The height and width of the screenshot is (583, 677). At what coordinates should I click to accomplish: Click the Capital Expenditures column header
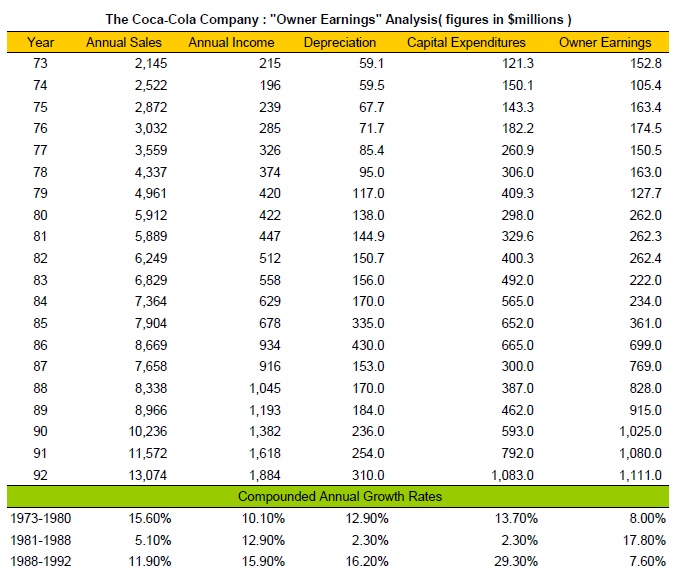tap(466, 42)
